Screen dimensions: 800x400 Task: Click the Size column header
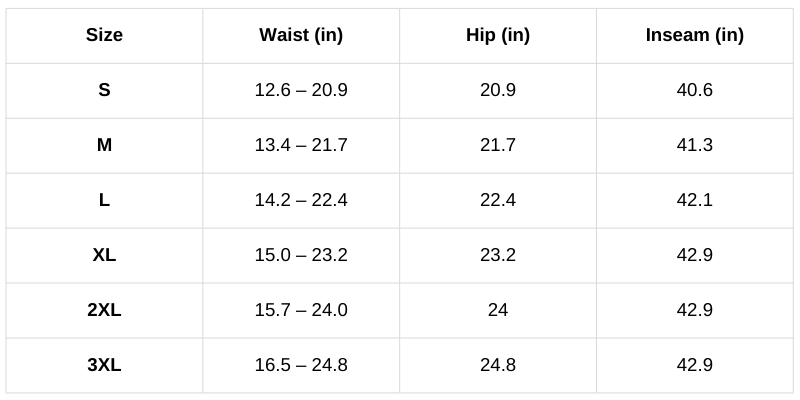[104, 35]
